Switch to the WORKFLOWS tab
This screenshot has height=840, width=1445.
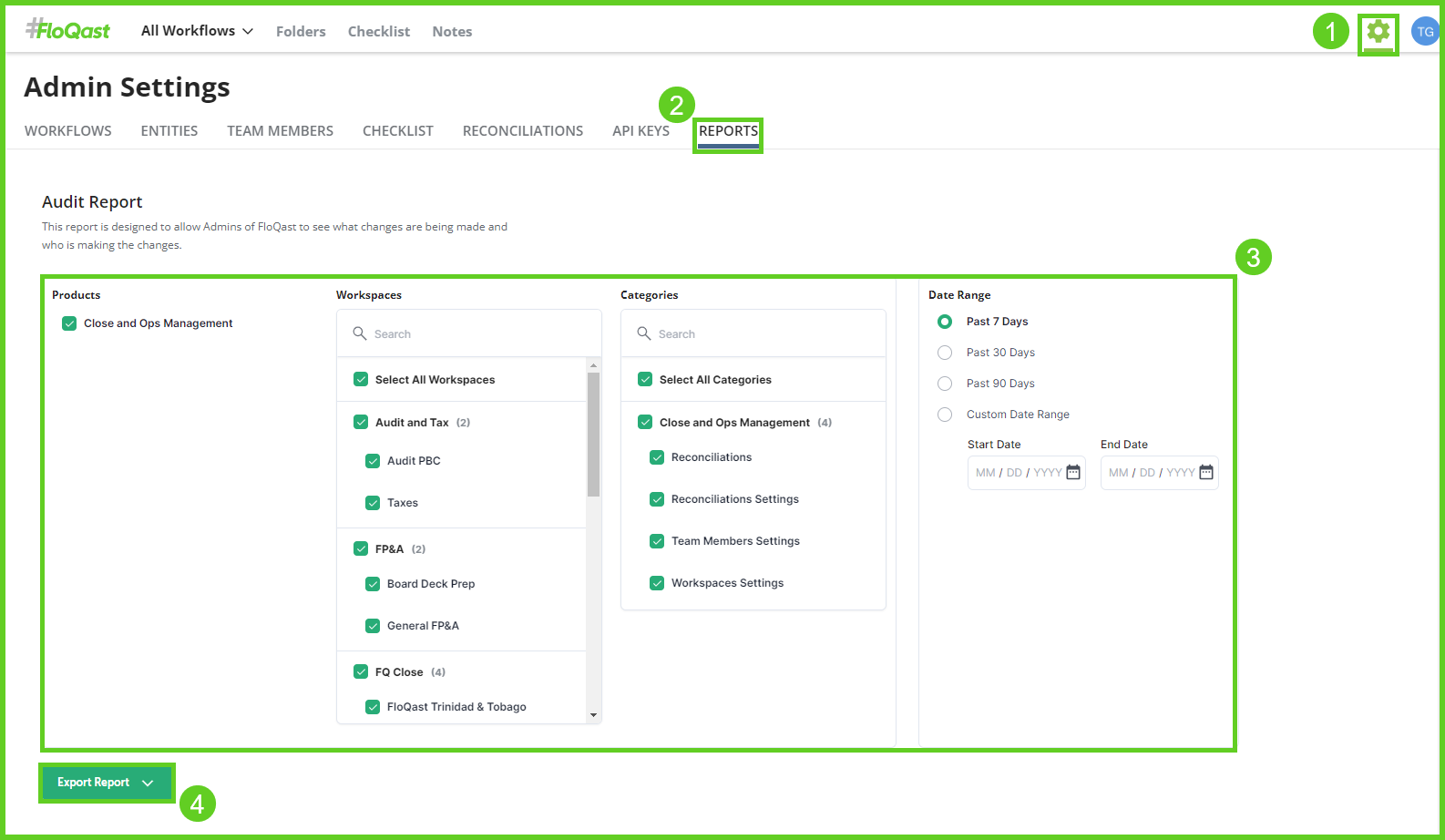pos(68,131)
